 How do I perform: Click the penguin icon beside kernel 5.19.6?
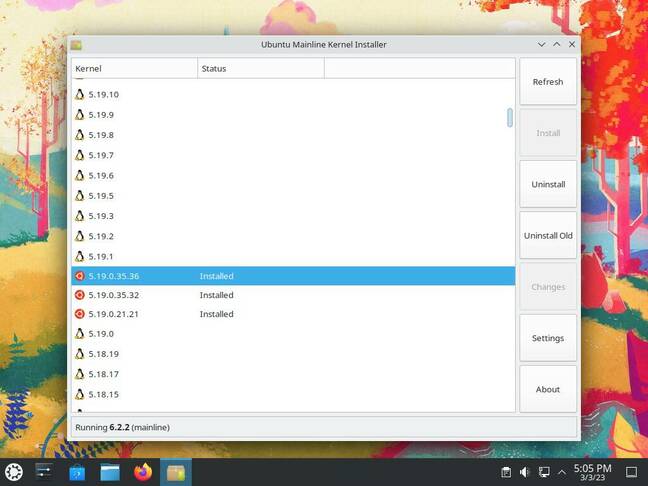point(80,176)
